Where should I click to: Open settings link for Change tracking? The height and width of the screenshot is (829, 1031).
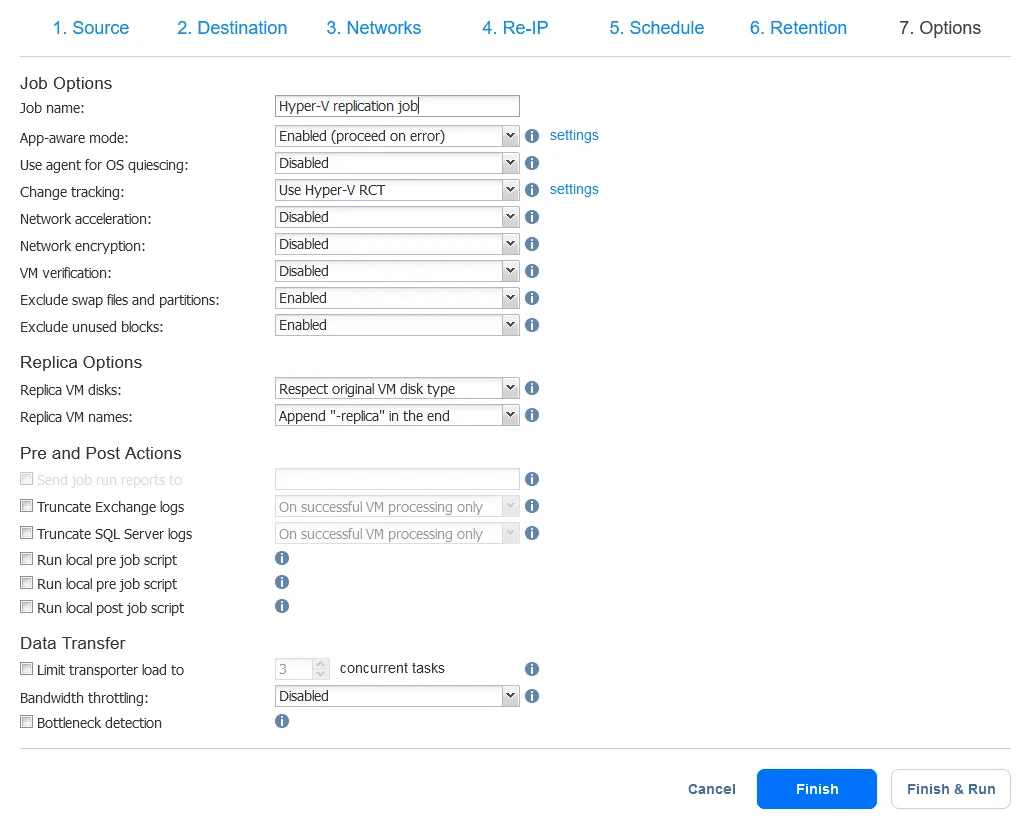click(x=574, y=189)
